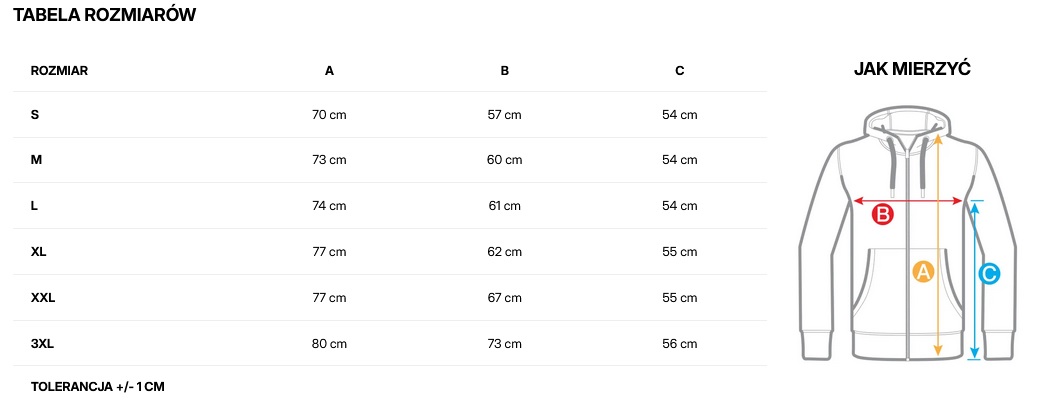Select the 3XL size row label
The image size is (1043, 417).
42,344
